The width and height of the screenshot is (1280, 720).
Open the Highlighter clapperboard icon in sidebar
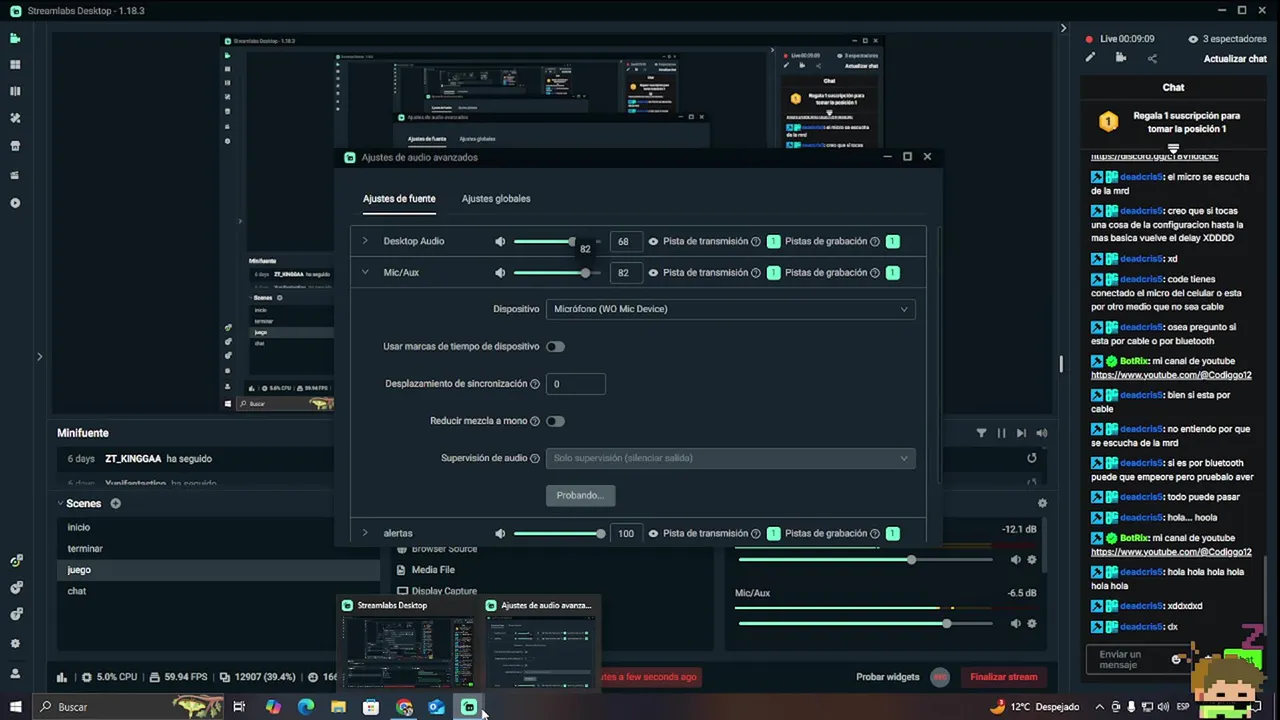(15, 175)
